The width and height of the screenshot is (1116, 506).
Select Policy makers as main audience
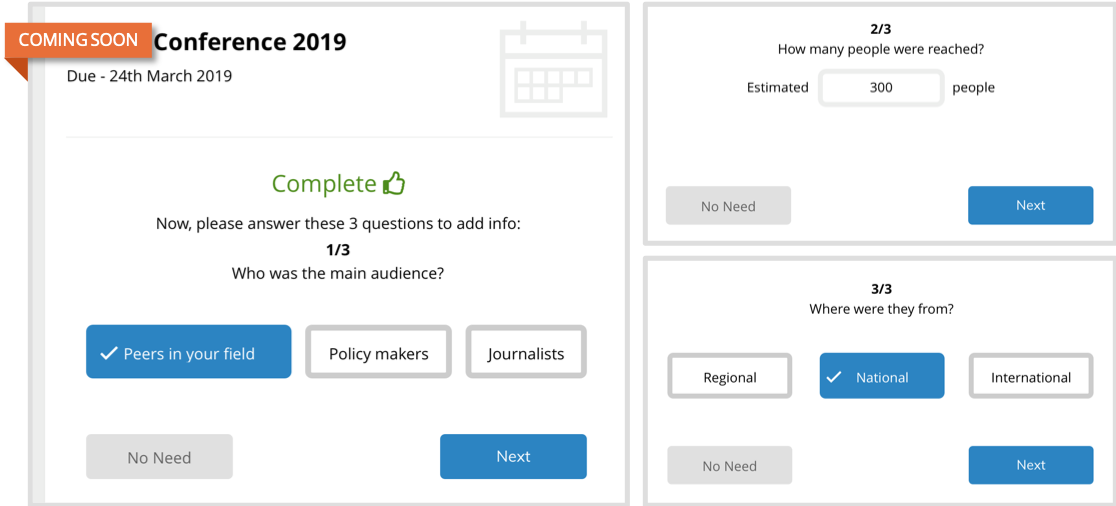tap(378, 353)
